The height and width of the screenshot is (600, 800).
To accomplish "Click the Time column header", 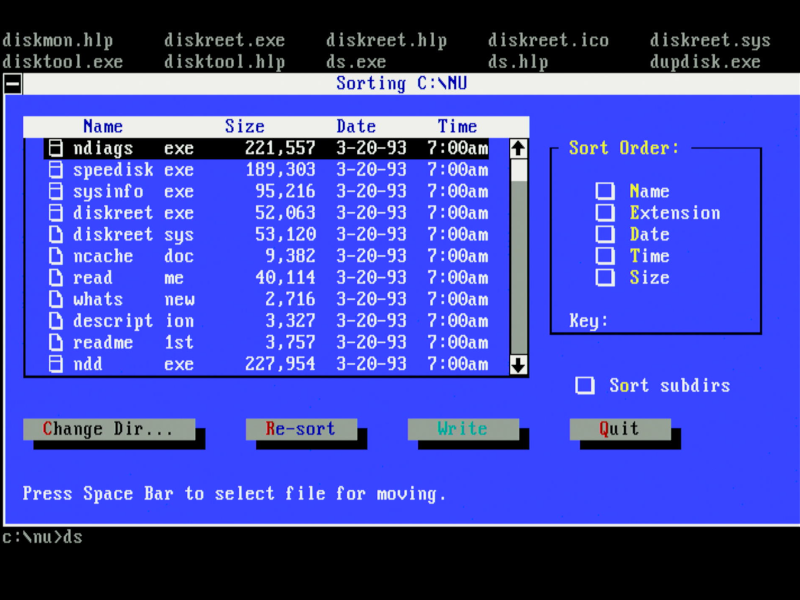I will 457,127.
